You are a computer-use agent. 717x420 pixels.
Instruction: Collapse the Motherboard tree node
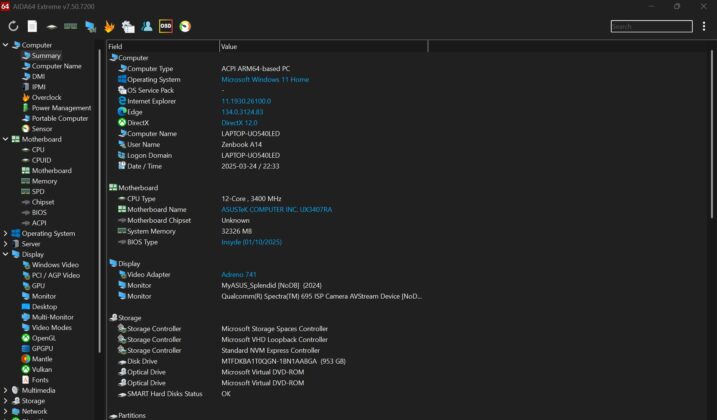tap(5, 139)
